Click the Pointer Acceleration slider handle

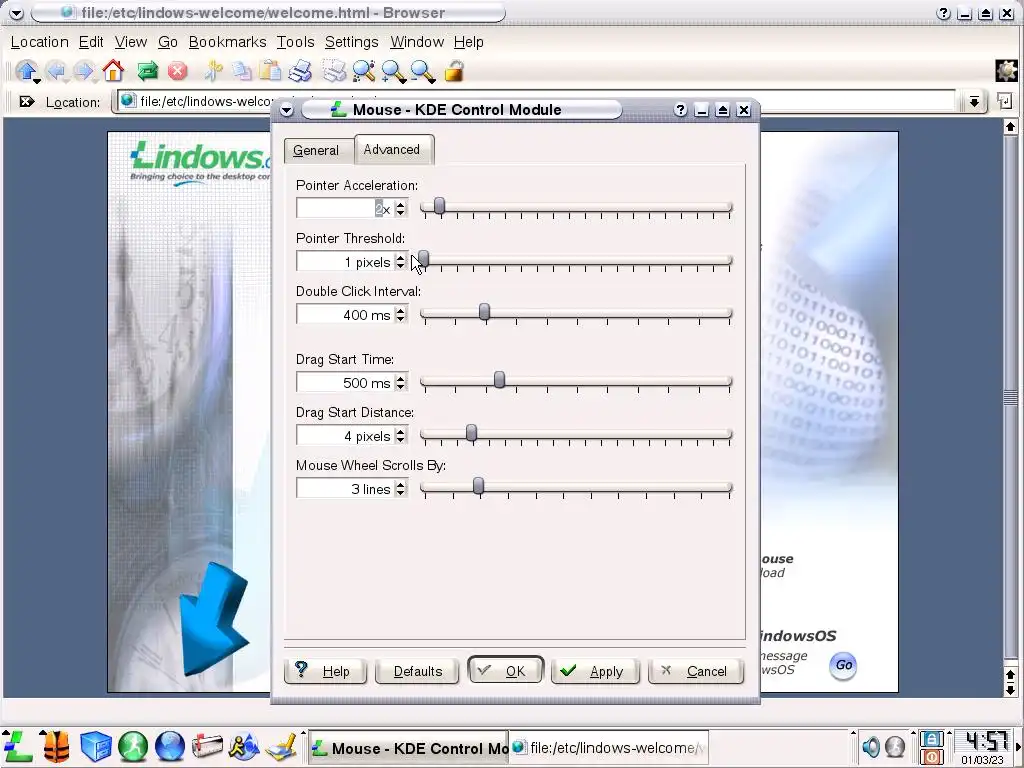coord(439,206)
